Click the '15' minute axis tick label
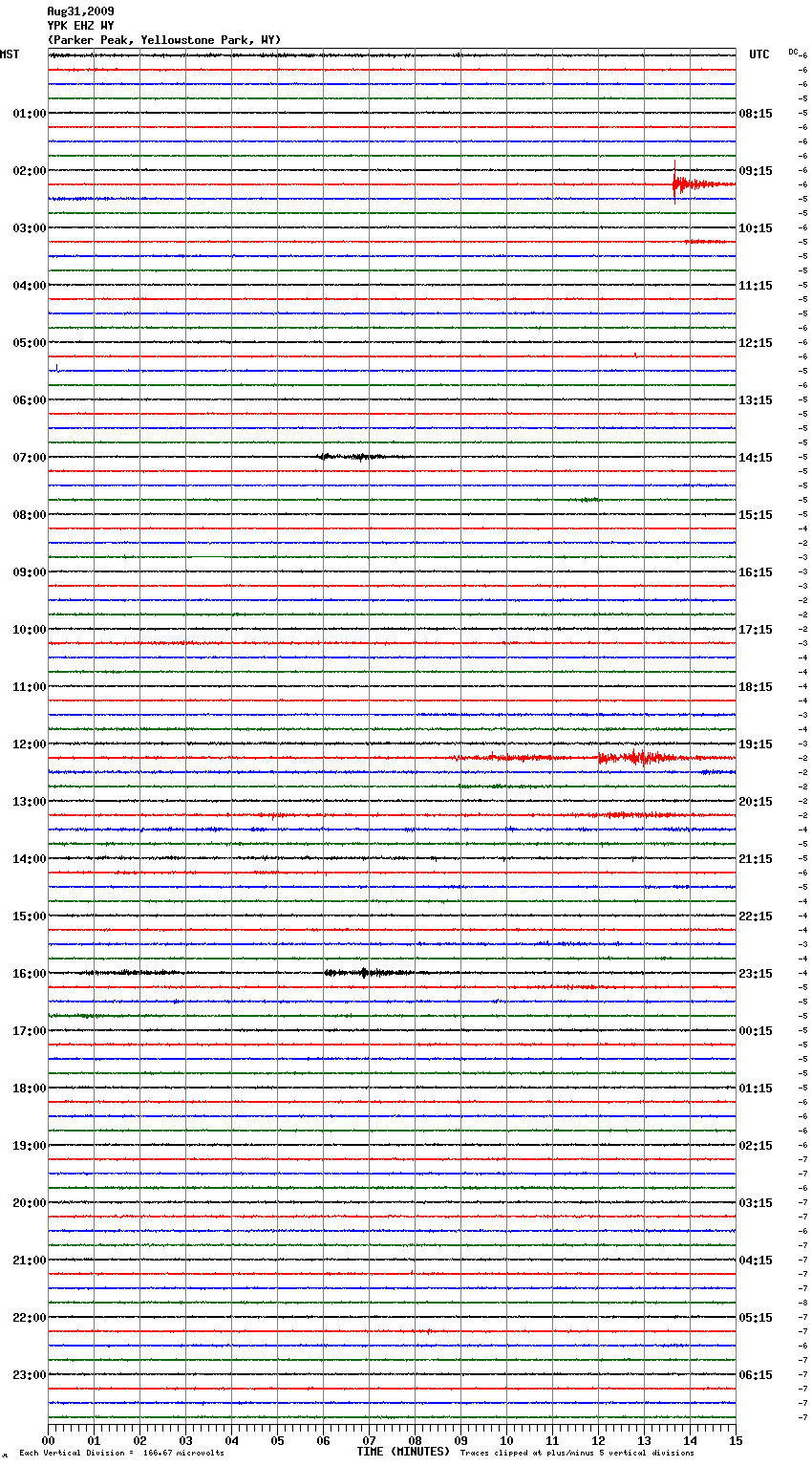Viewport: 812px width, 1466px height. (736, 1440)
